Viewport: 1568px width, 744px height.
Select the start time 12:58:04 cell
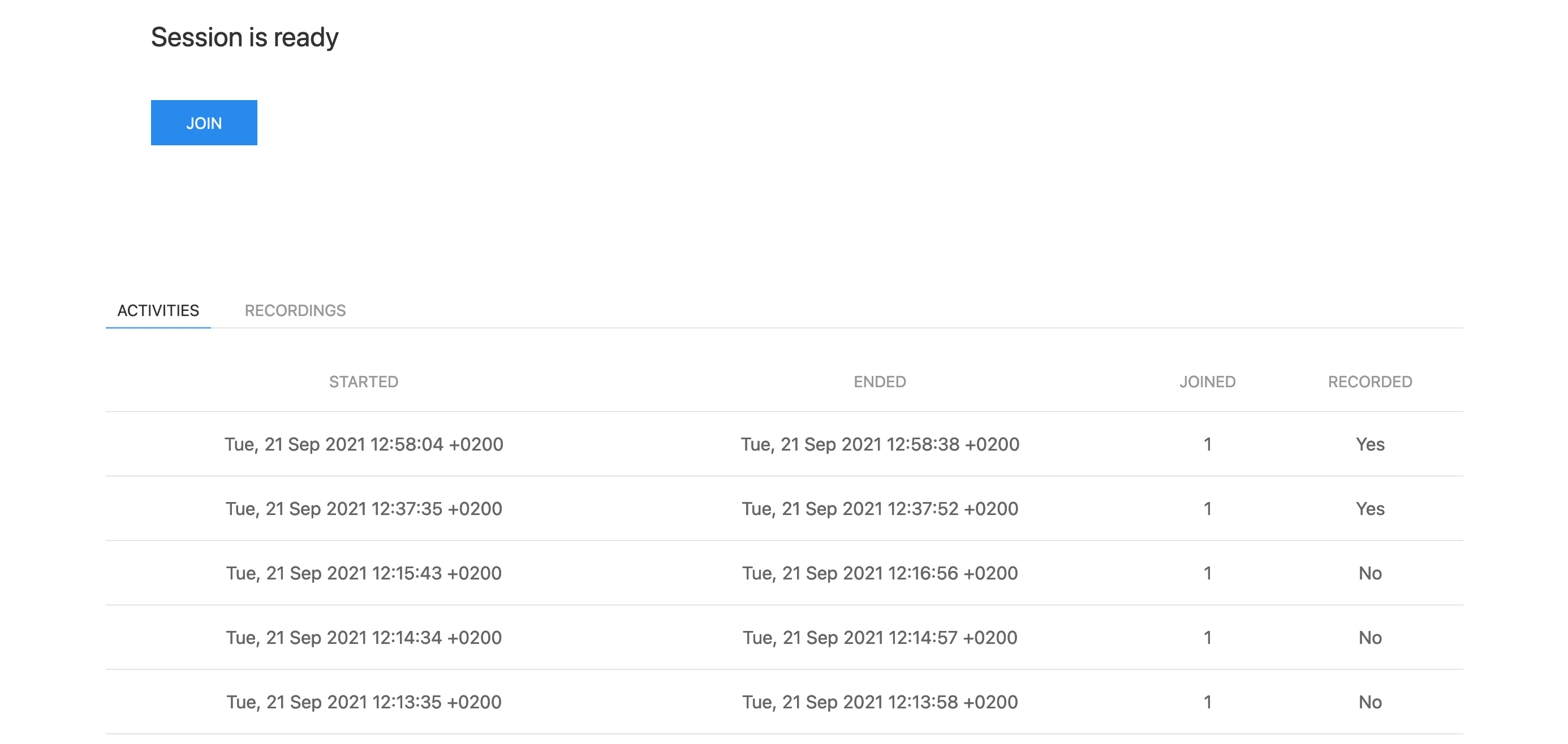[364, 444]
